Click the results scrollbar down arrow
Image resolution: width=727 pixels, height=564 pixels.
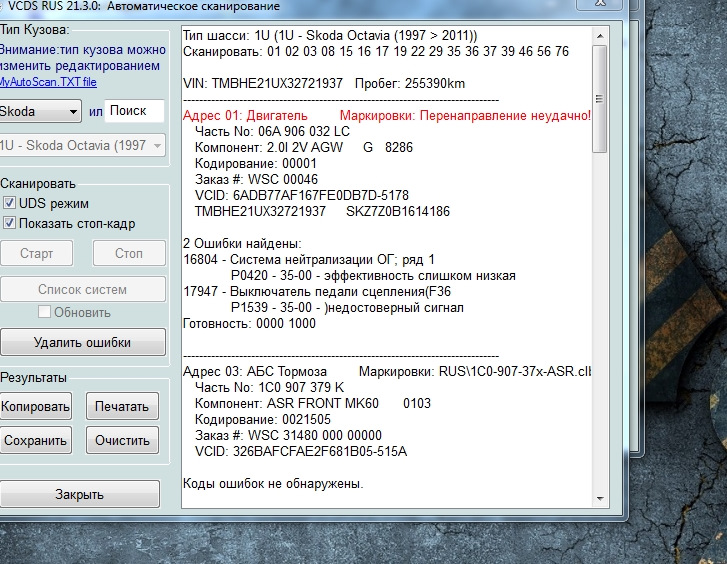[x=600, y=499]
